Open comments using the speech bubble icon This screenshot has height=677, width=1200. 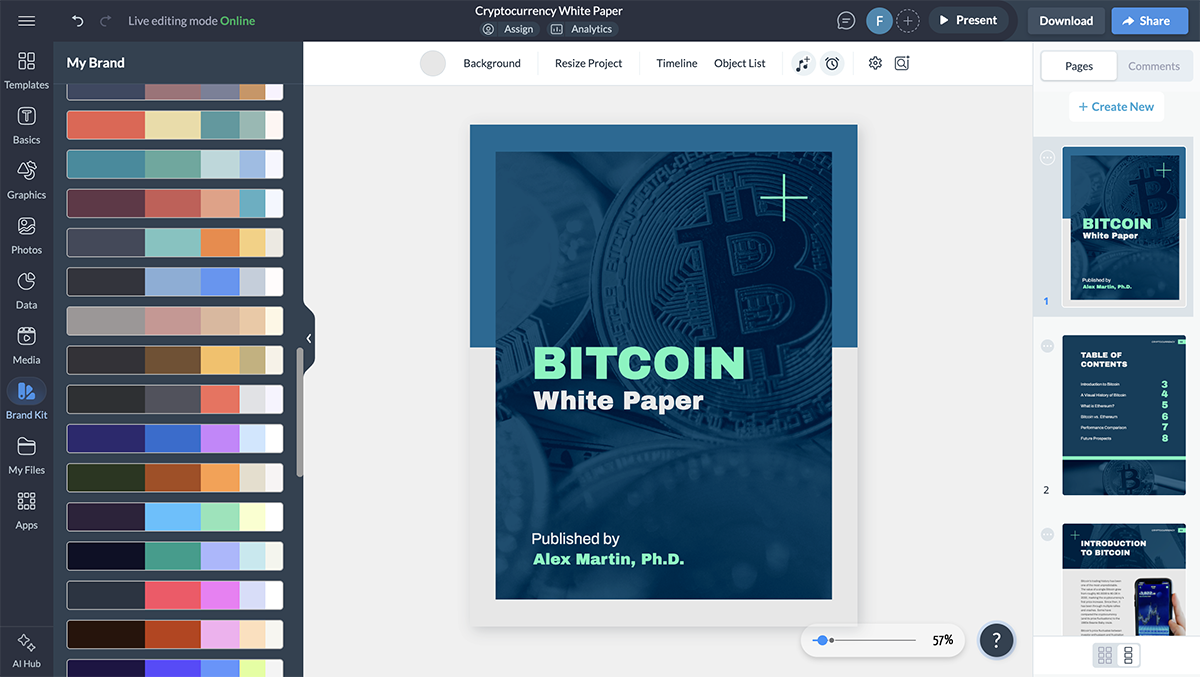click(845, 20)
